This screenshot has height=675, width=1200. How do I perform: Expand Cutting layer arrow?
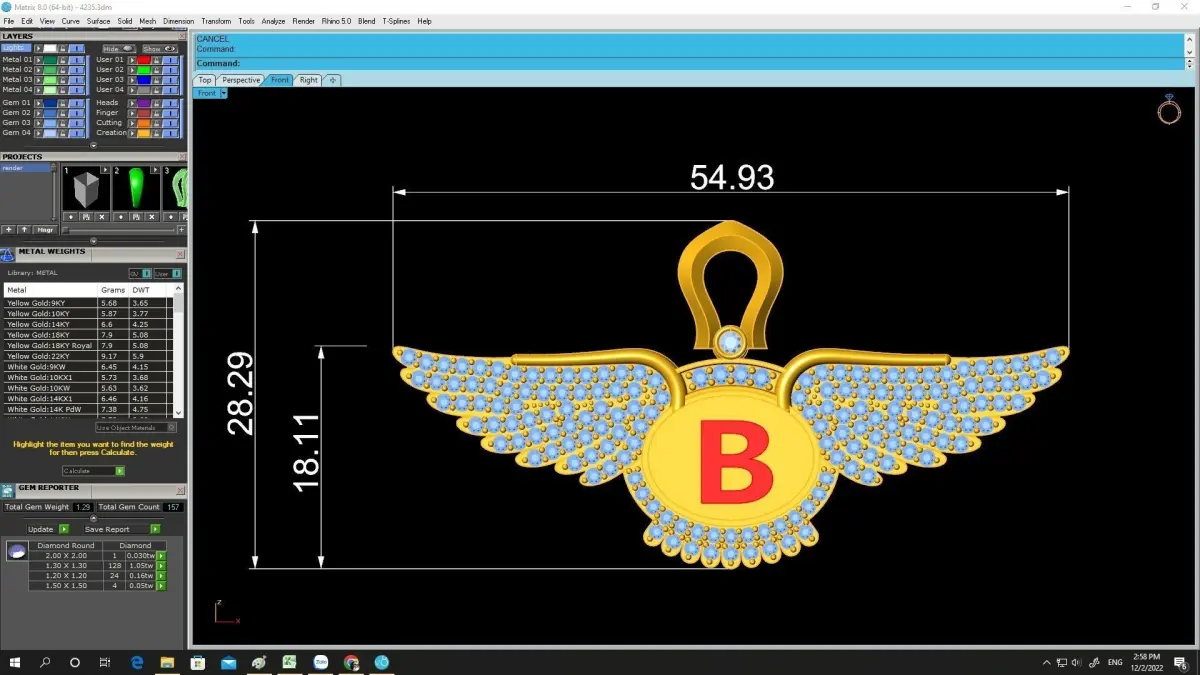tap(132, 123)
